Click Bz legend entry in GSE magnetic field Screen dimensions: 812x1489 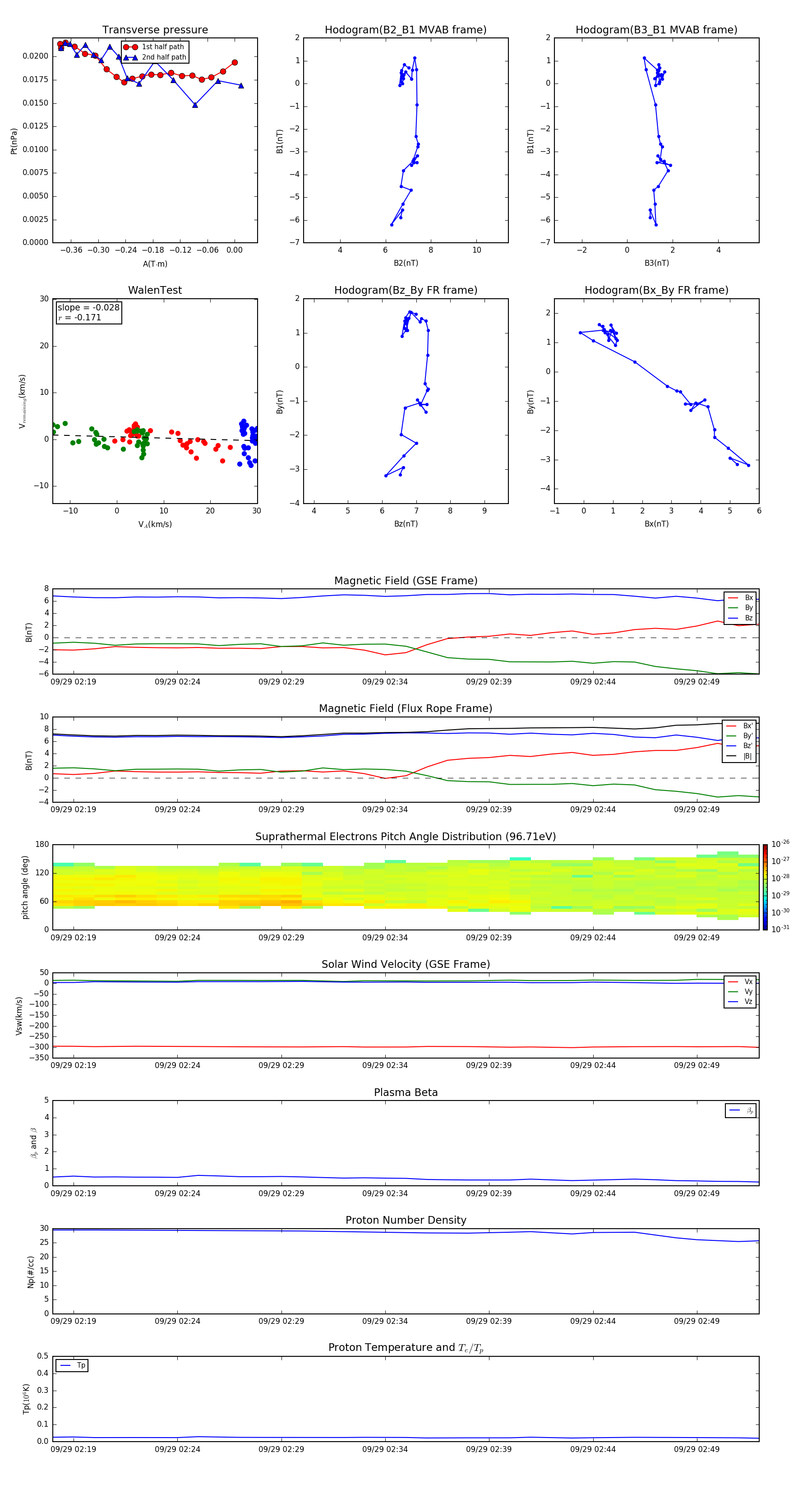(x=740, y=618)
